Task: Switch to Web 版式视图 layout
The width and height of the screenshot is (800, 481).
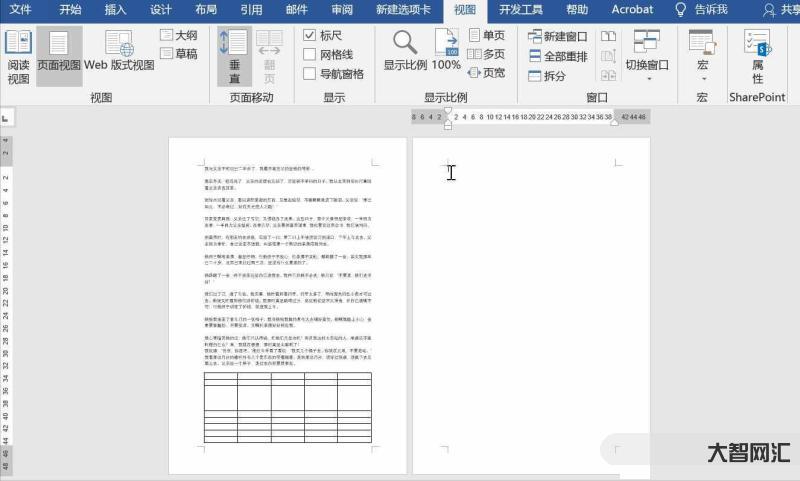Action: (119, 56)
